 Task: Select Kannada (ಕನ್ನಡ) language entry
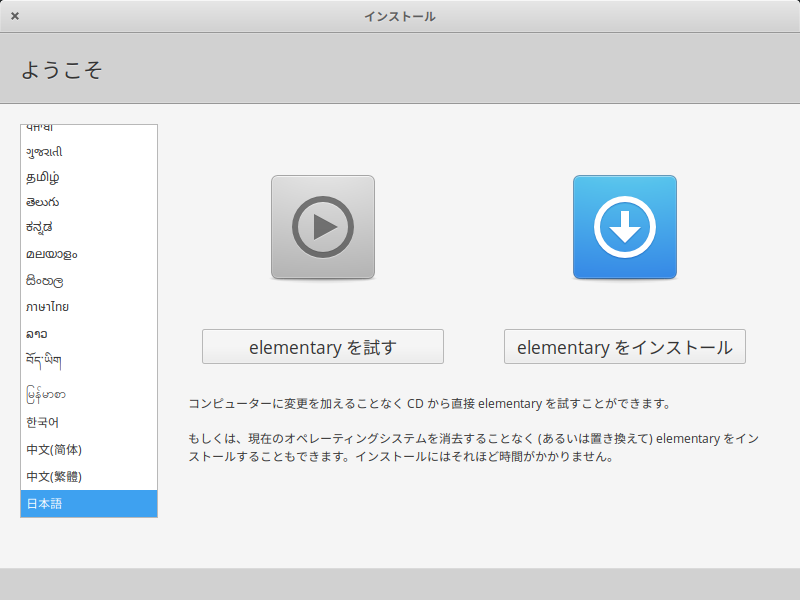(x=89, y=228)
